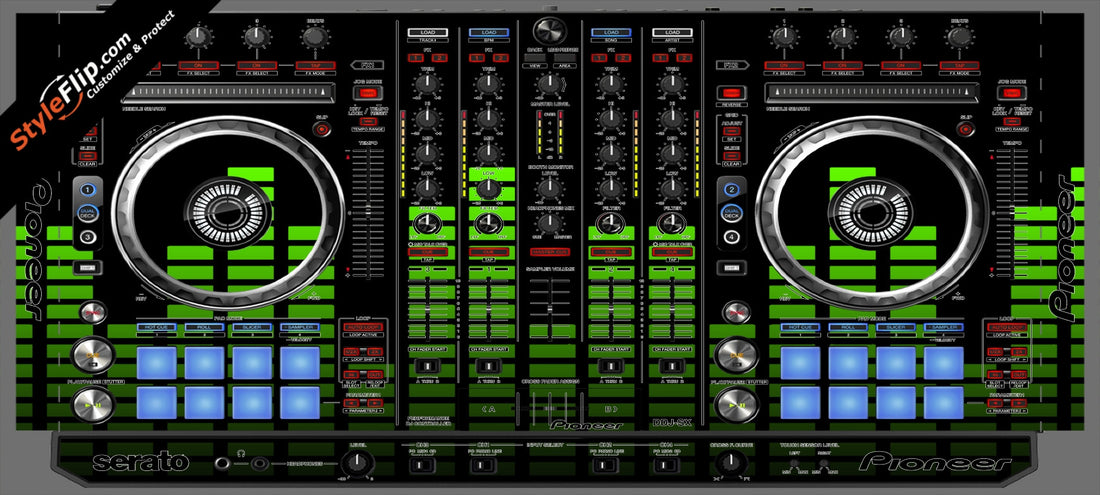Toggle right deck SLIP button

coord(966,129)
